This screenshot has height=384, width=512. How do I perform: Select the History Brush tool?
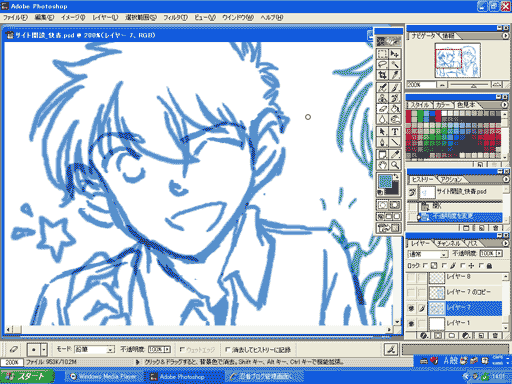(x=395, y=98)
